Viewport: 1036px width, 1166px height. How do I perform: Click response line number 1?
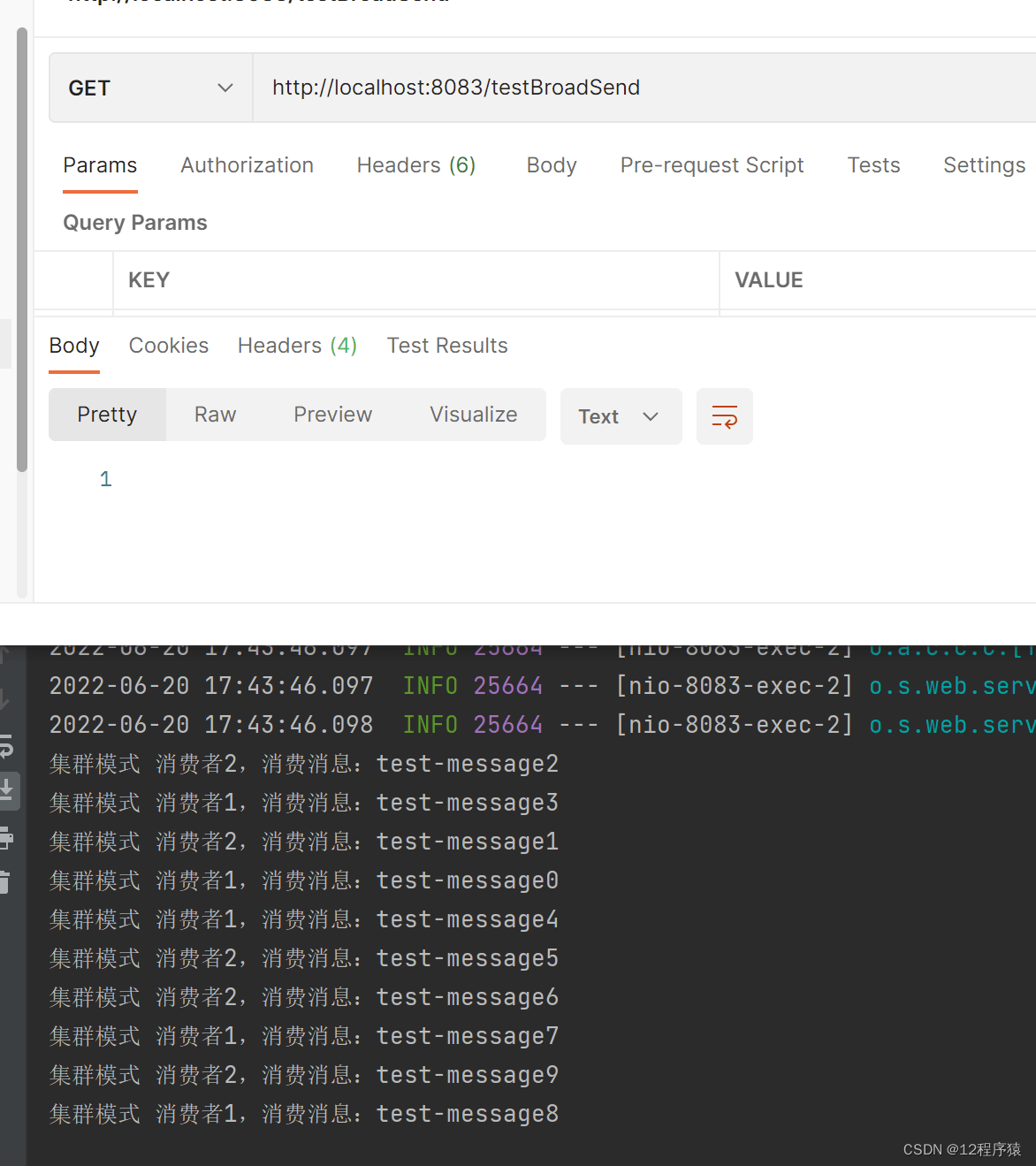105,479
